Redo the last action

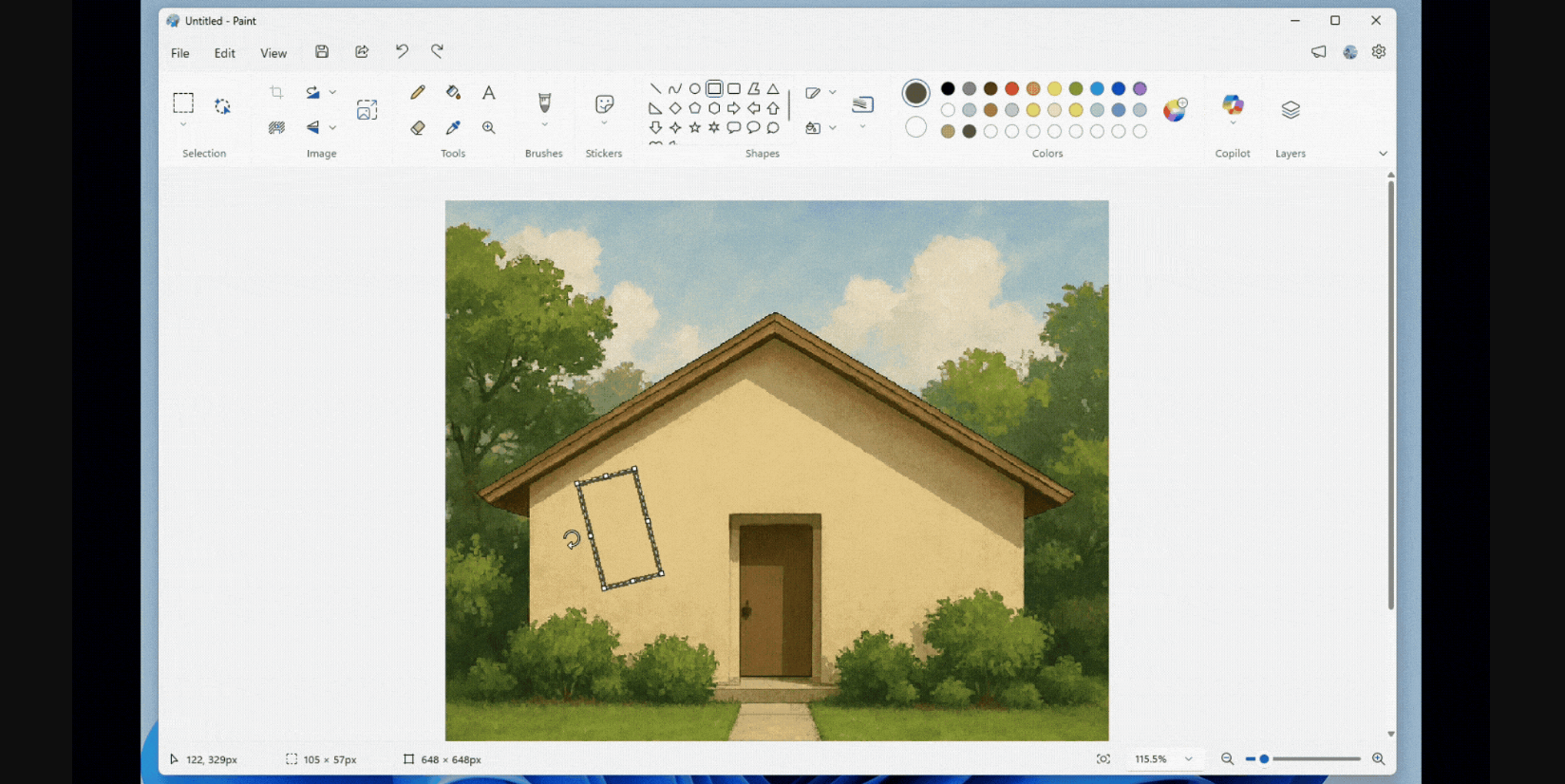tap(438, 51)
